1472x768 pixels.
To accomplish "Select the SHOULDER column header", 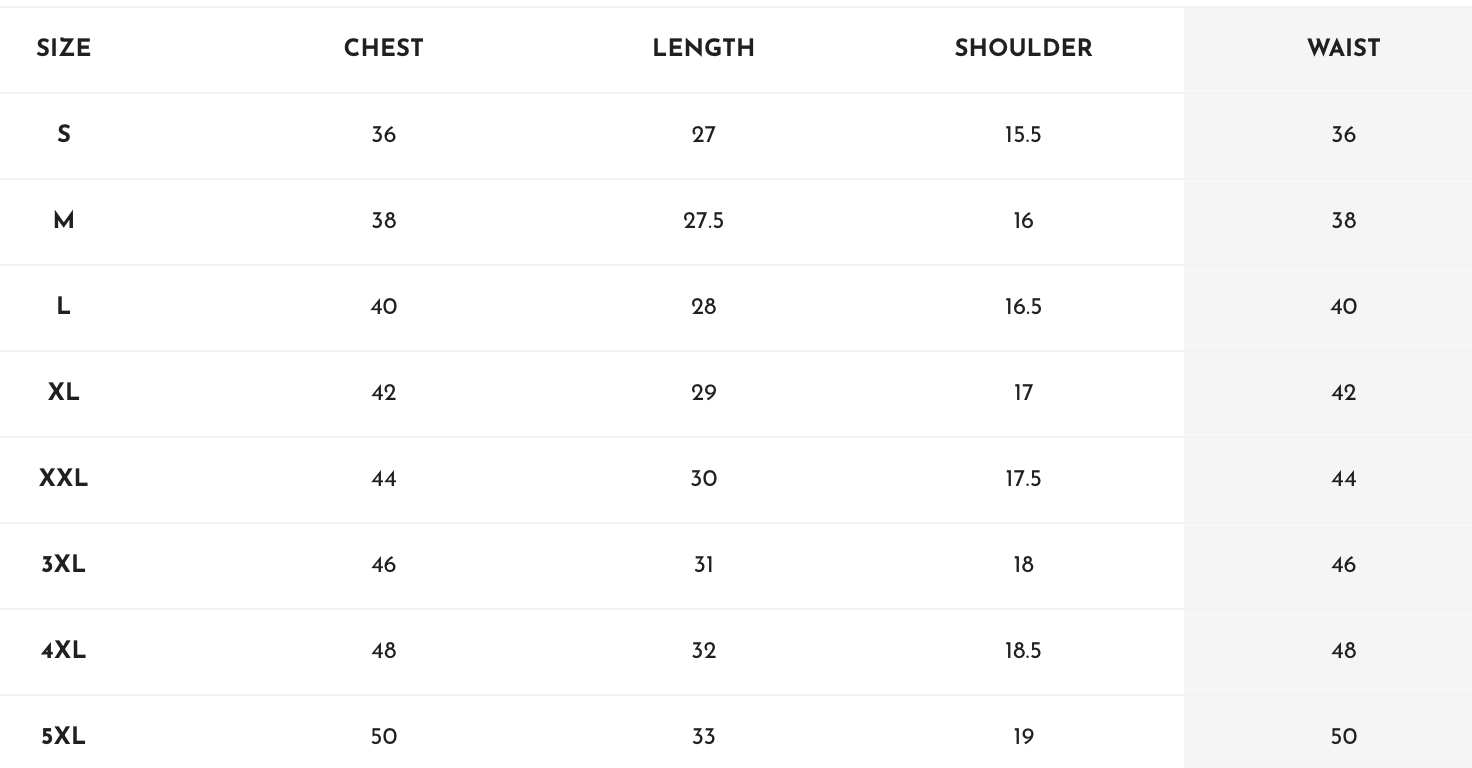I will (1023, 48).
